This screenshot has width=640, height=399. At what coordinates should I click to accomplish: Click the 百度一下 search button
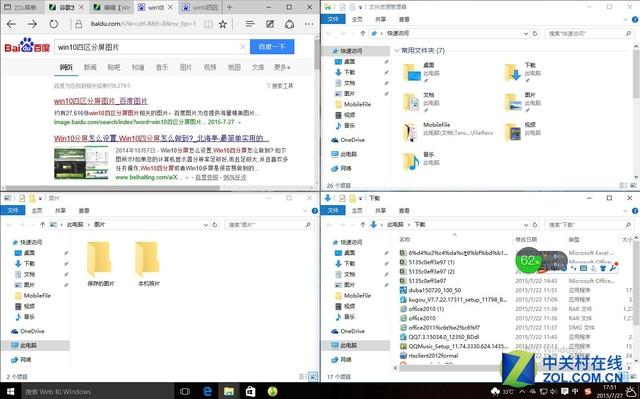click(x=272, y=47)
